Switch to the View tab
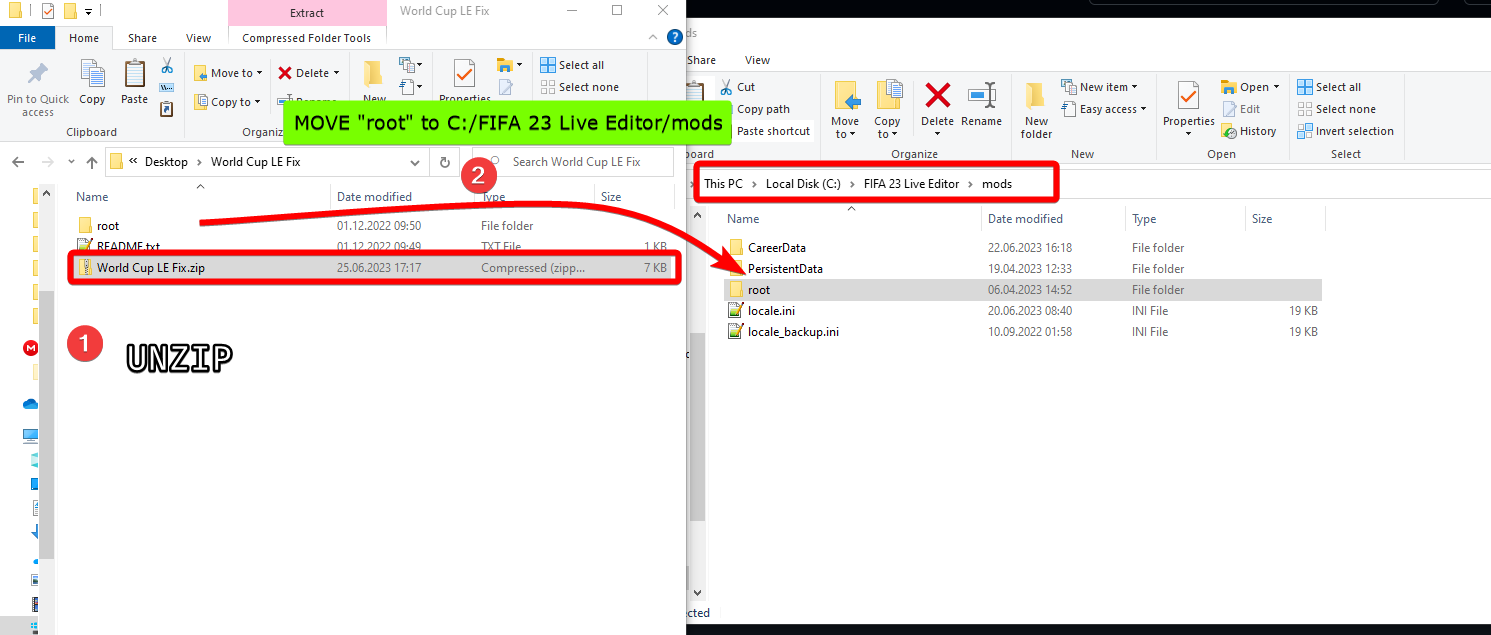This screenshot has width=1491, height=635. coord(198,37)
